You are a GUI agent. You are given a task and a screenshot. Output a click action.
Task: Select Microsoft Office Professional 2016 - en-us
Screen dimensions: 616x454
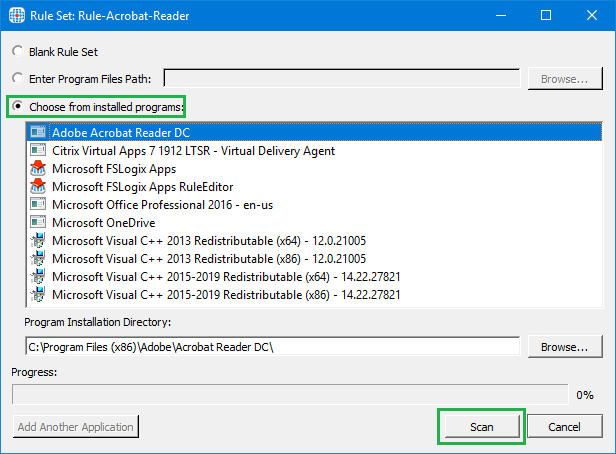point(314,205)
